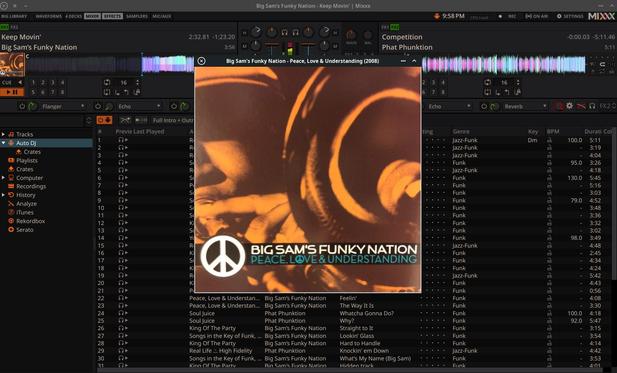The image size is (617, 373).
Task: Click the BPM column header
Action: click(x=553, y=131)
